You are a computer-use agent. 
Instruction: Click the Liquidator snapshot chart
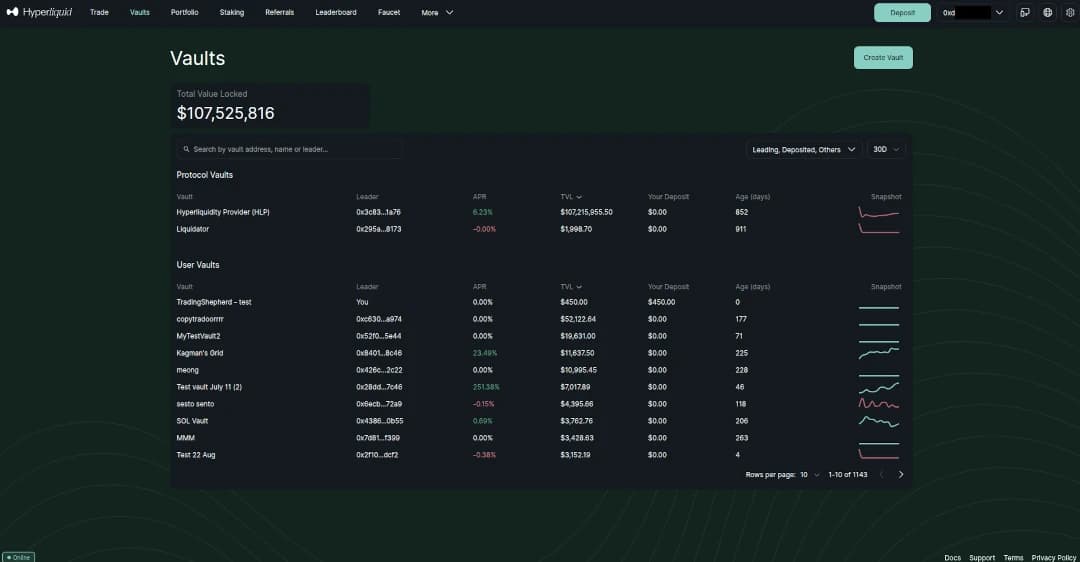879,229
